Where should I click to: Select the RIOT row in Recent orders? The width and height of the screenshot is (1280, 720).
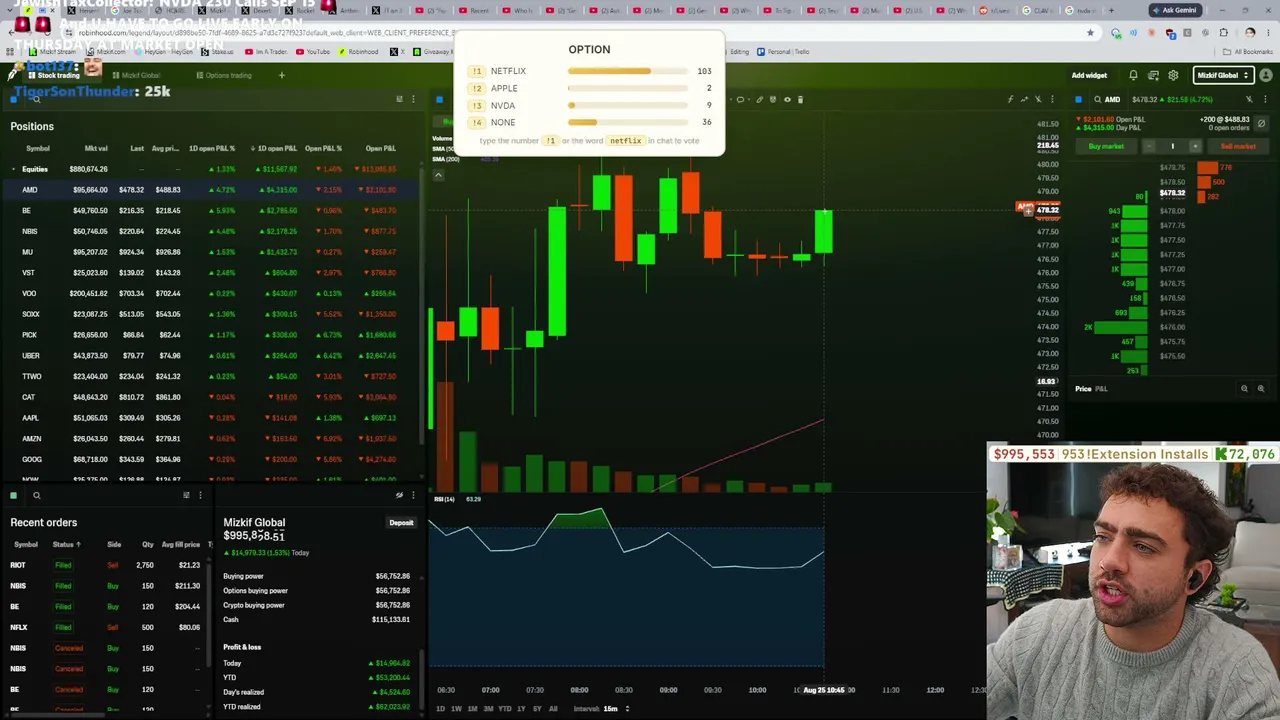click(107, 565)
